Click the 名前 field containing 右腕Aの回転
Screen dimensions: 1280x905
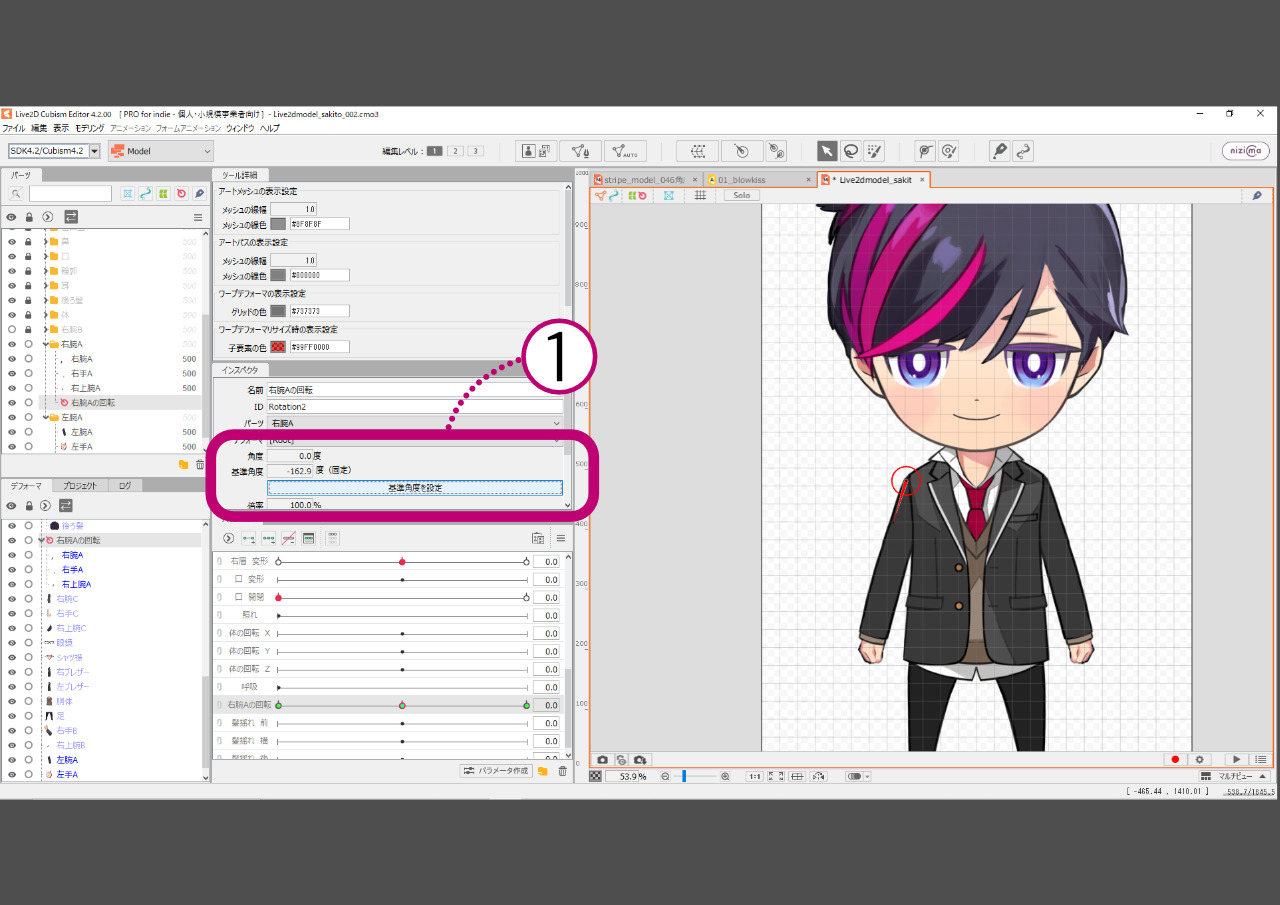click(415, 390)
